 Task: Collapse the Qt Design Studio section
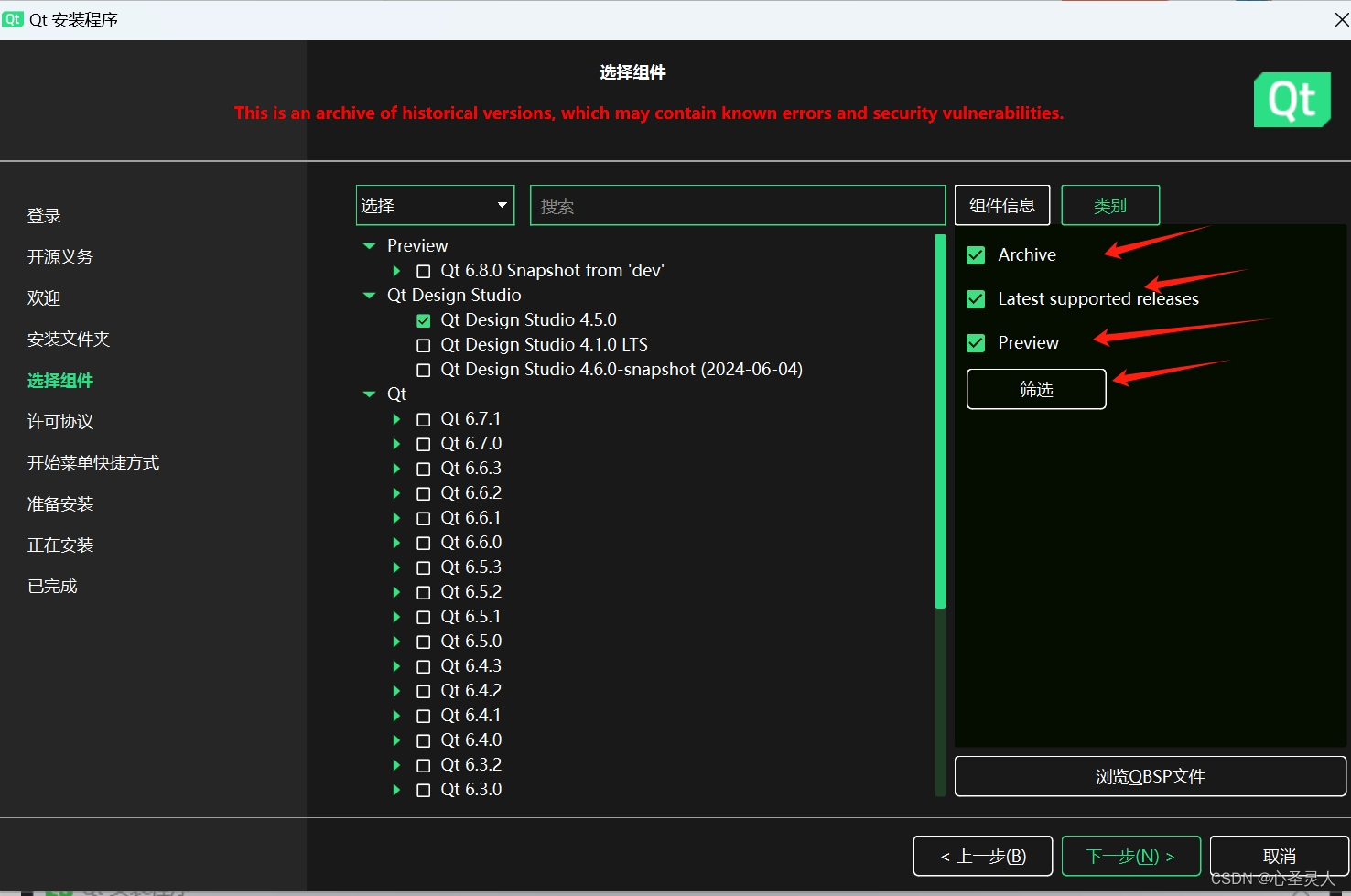(x=369, y=295)
